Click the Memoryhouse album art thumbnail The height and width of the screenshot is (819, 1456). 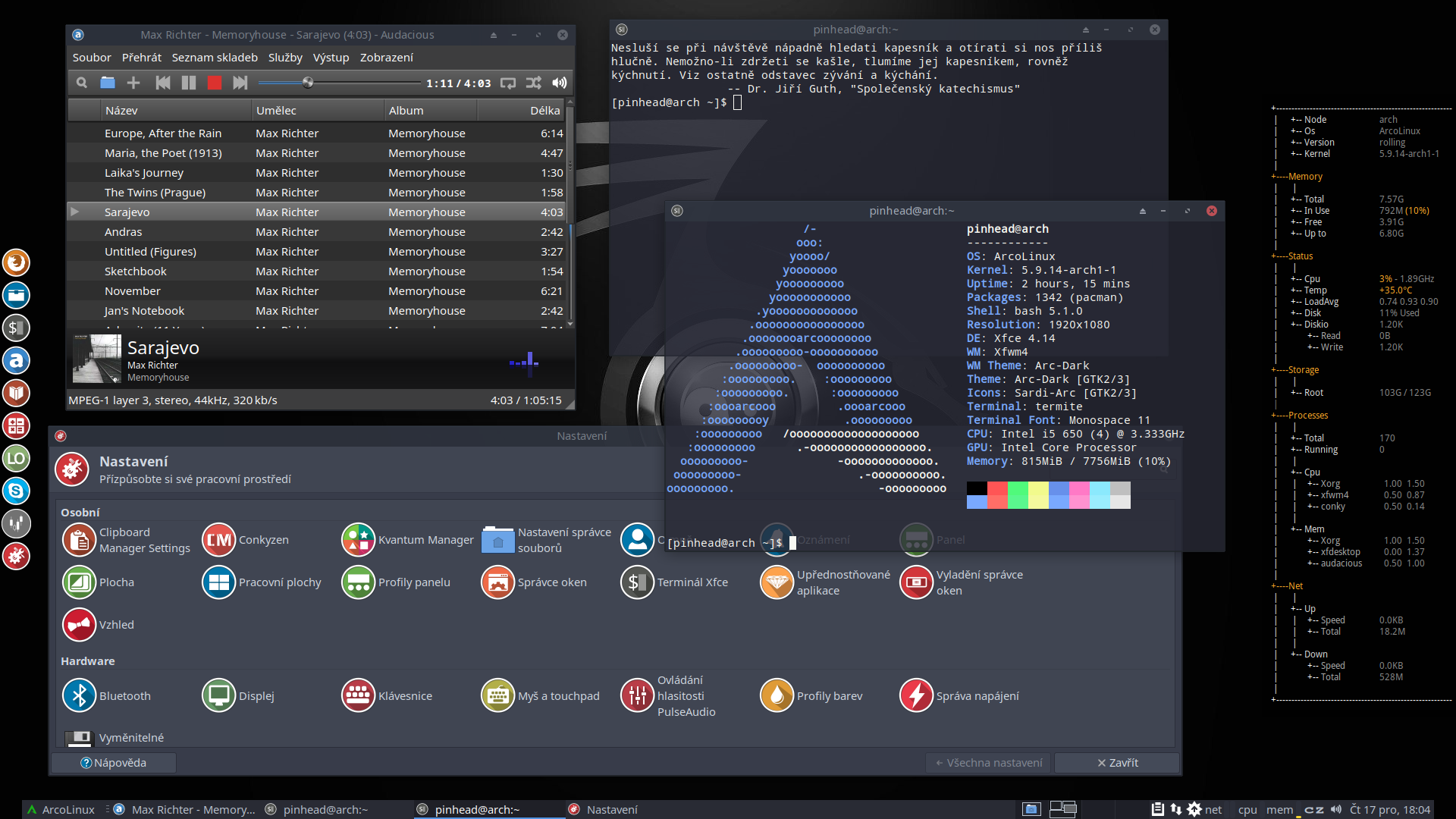97,359
